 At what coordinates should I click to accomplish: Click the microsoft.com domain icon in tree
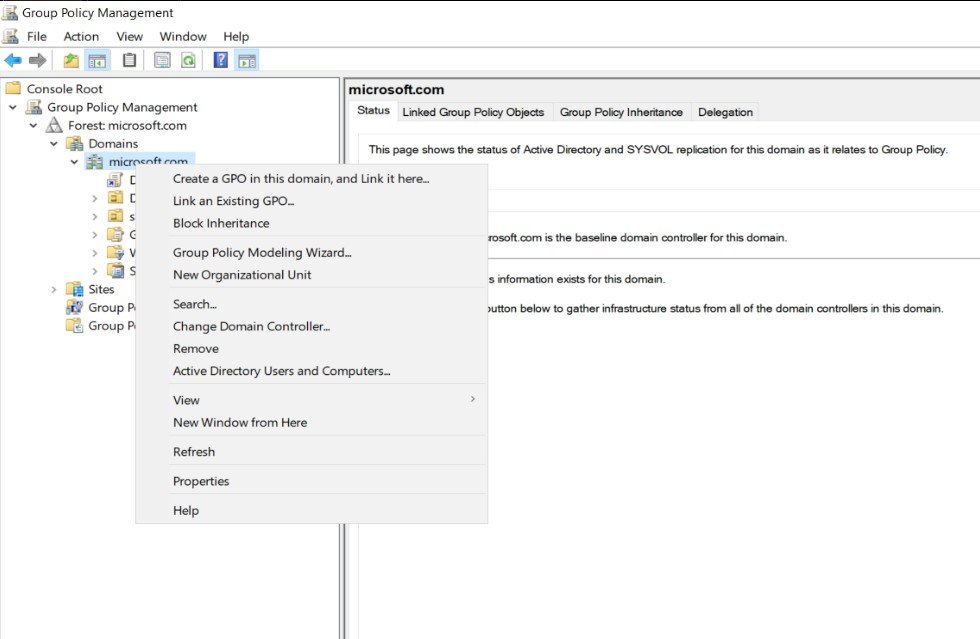click(x=95, y=162)
